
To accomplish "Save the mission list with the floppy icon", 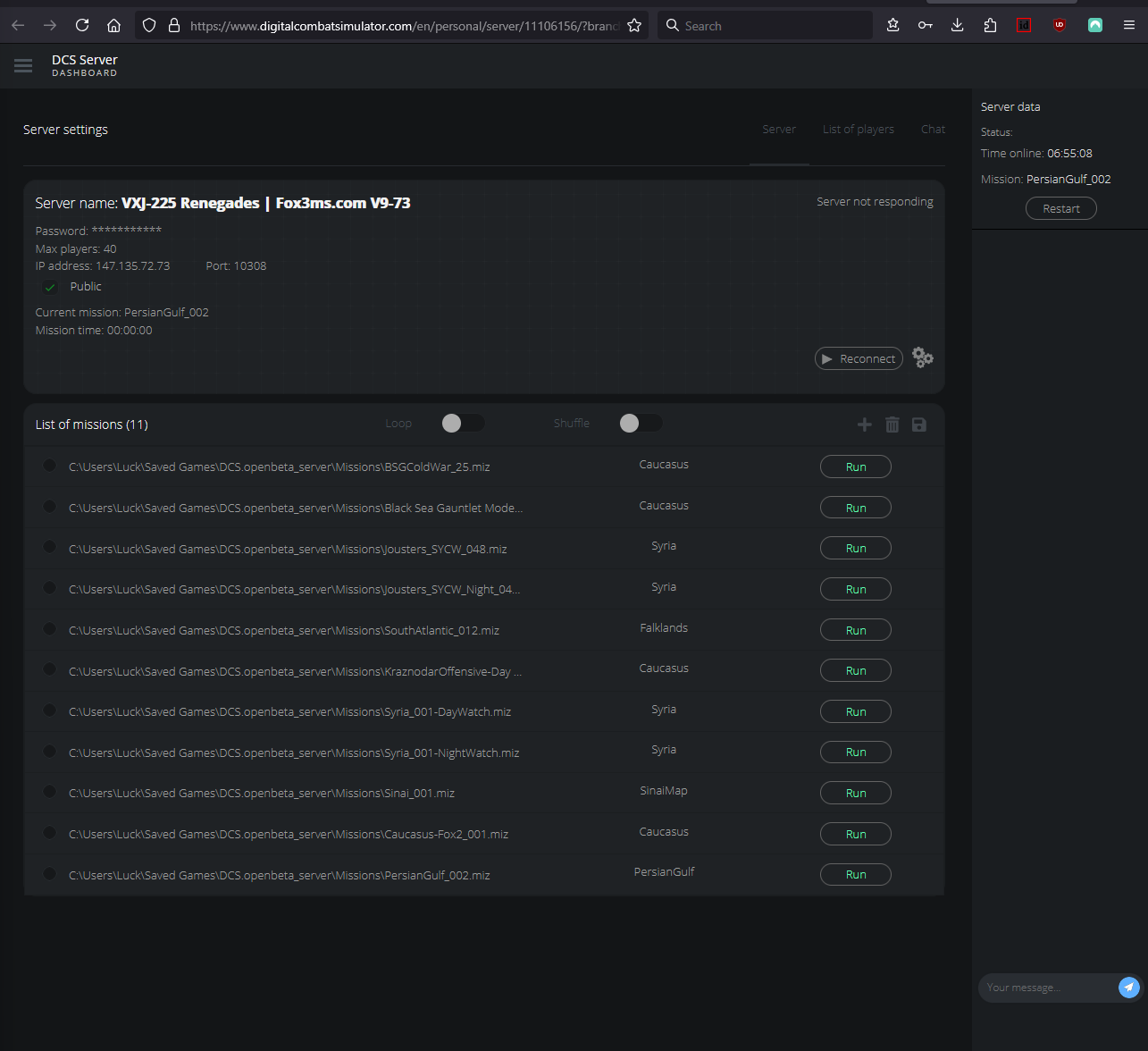I will (919, 425).
